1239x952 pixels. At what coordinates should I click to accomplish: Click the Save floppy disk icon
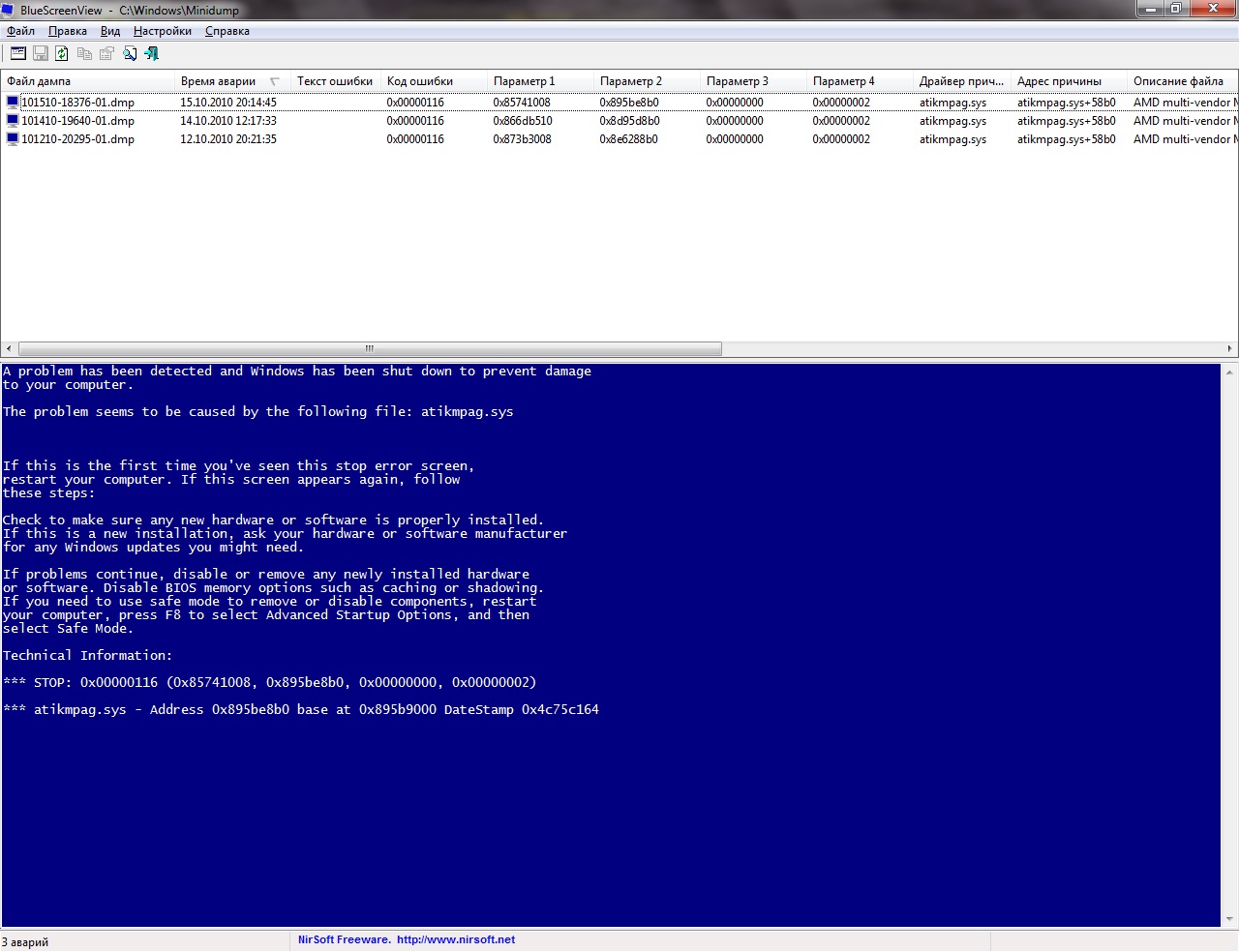(x=41, y=54)
